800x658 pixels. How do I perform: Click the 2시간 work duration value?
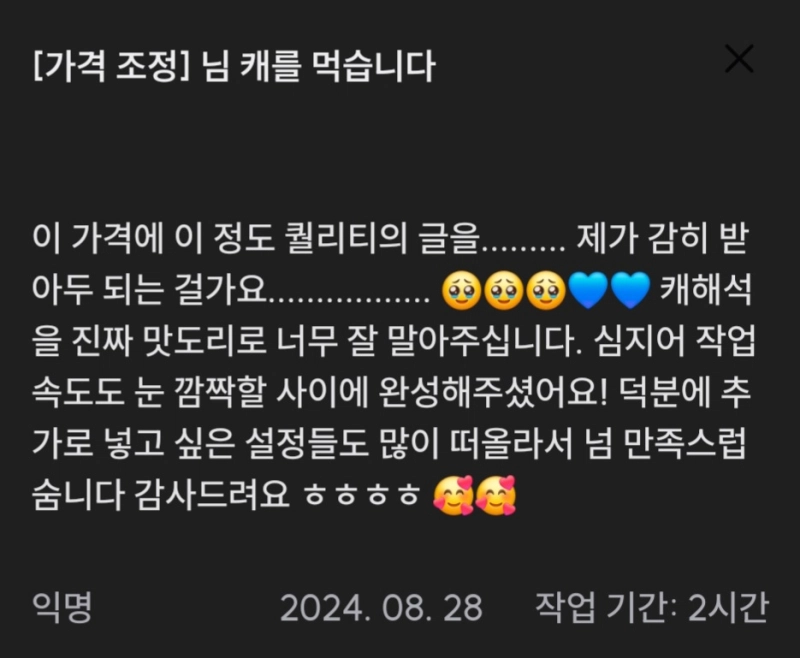pyautogui.click(x=728, y=608)
